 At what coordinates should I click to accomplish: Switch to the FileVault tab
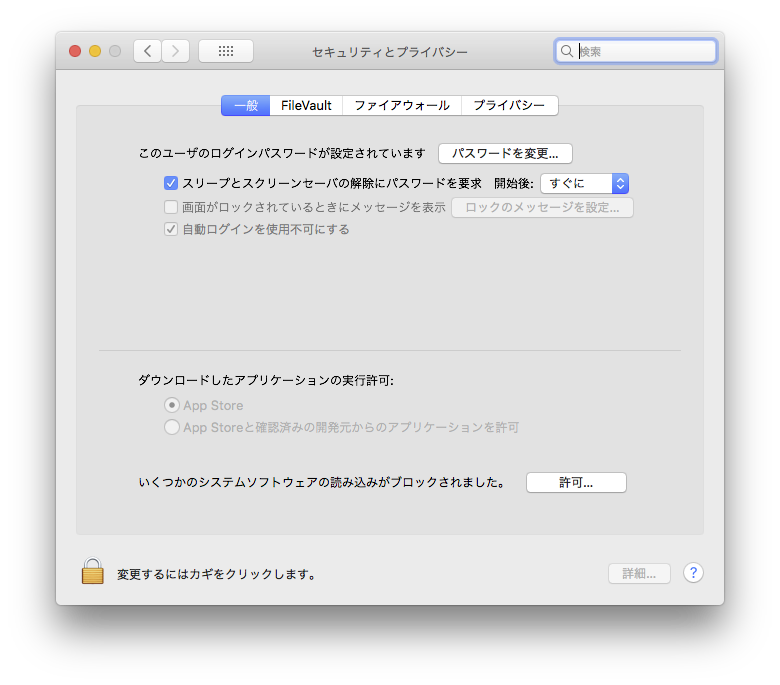point(306,105)
